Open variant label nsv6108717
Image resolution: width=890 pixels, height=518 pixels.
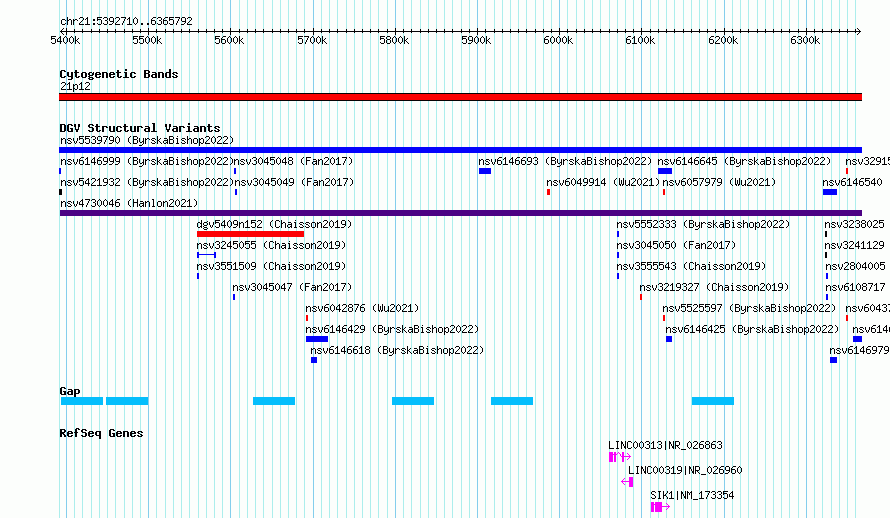tap(855, 287)
